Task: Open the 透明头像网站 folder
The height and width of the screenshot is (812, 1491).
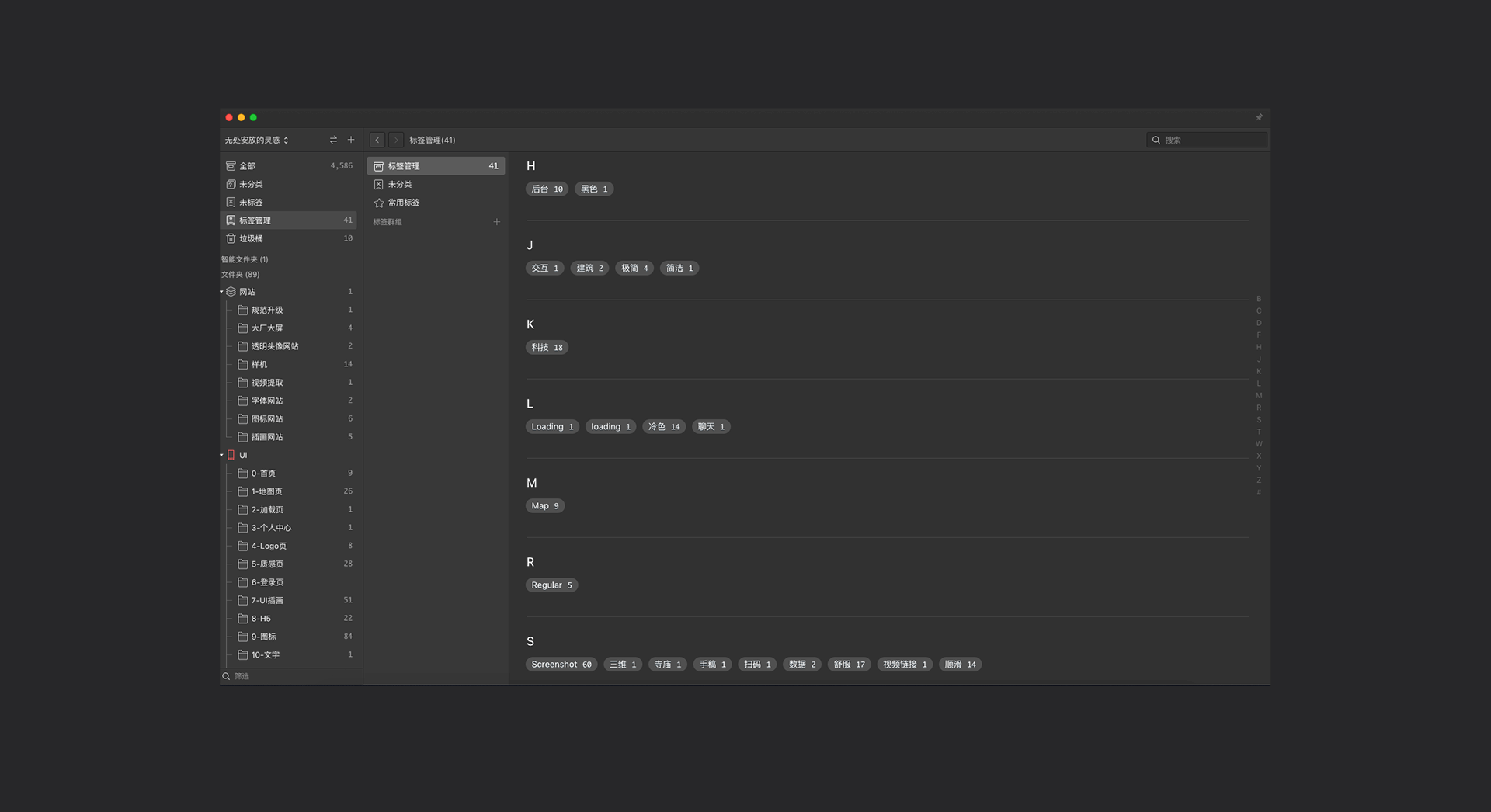Action: tap(288, 346)
